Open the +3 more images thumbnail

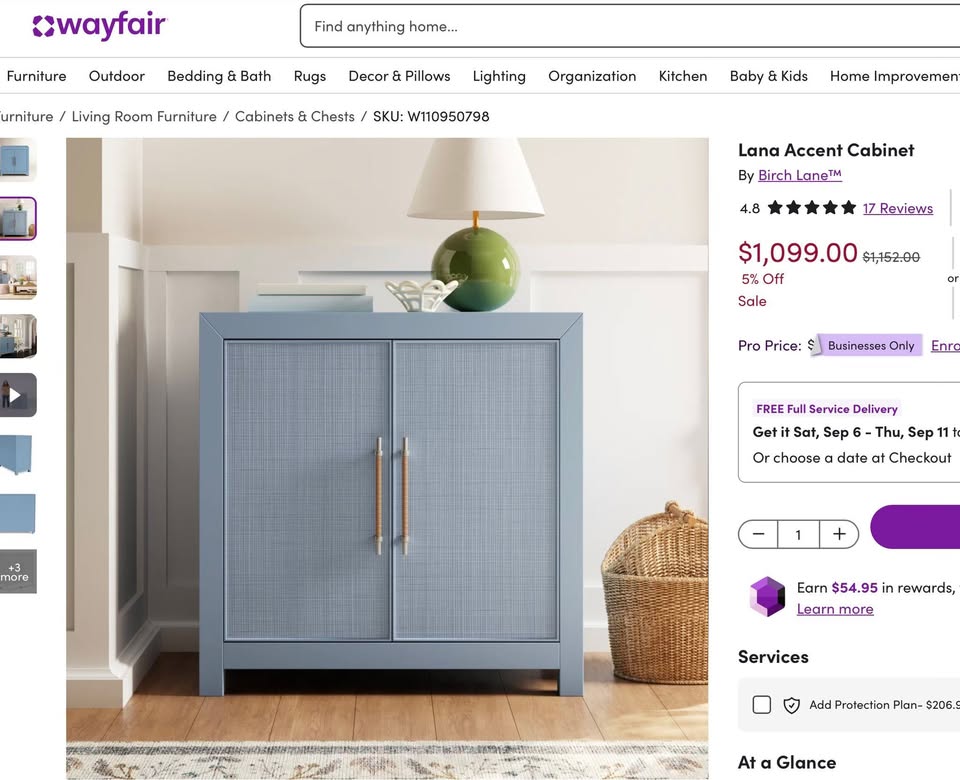tap(18, 571)
